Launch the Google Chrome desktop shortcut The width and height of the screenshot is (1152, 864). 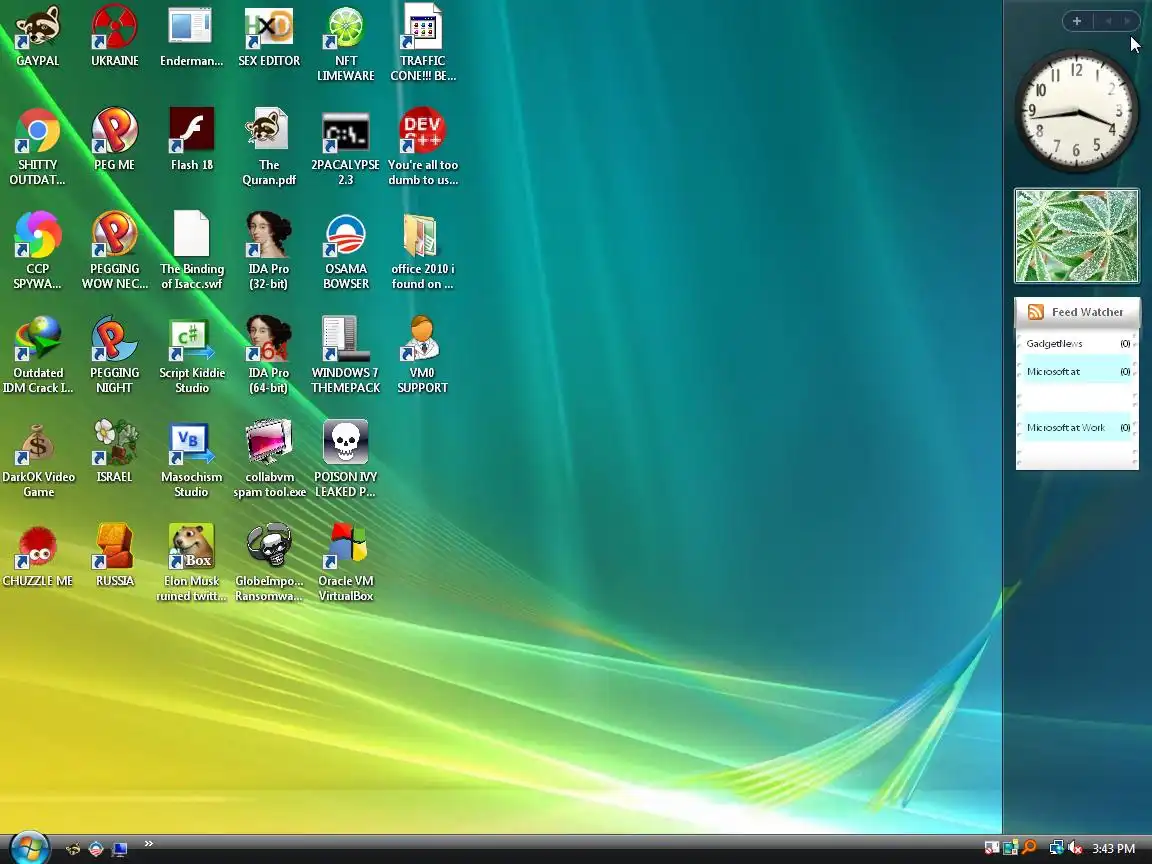tap(37, 147)
